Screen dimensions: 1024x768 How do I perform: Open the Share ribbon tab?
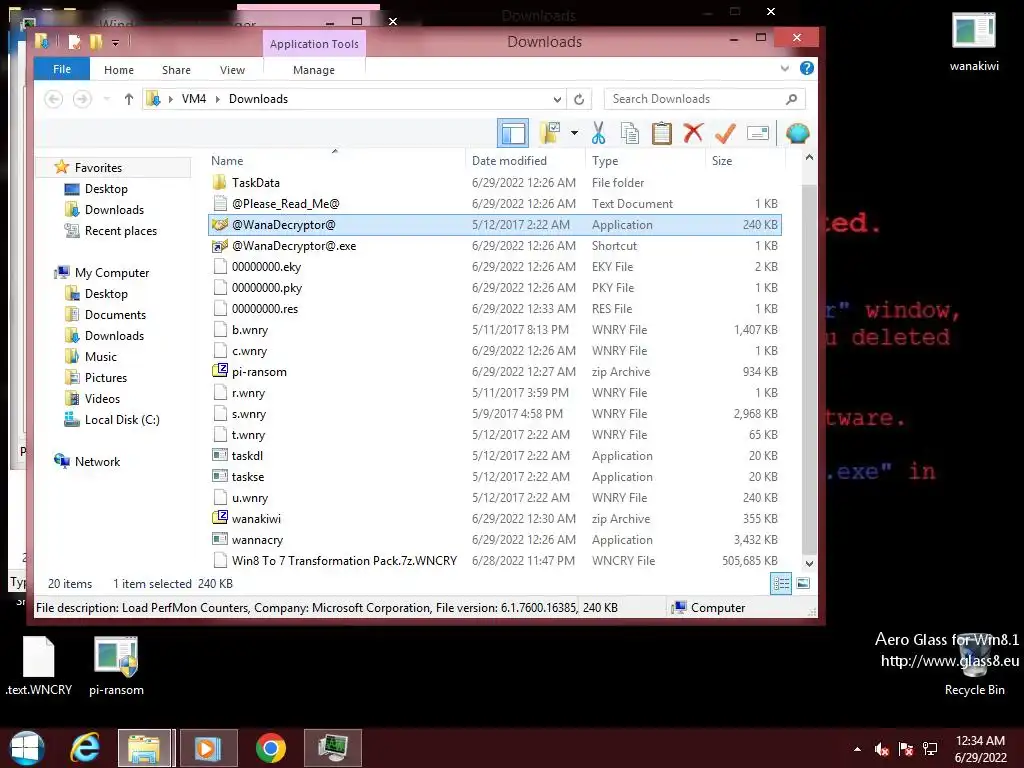pyautogui.click(x=176, y=70)
